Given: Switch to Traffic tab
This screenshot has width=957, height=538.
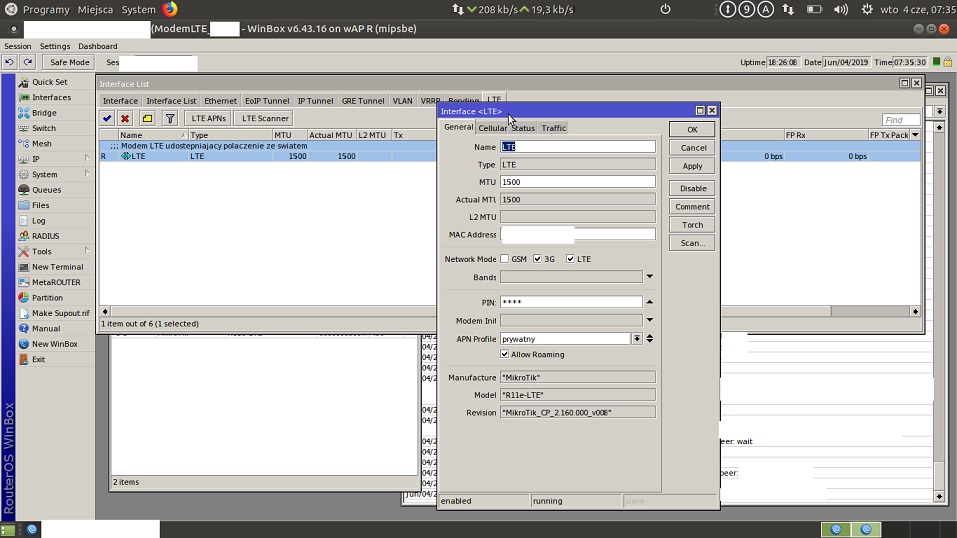Looking at the screenshot, I should coord(554,128).
